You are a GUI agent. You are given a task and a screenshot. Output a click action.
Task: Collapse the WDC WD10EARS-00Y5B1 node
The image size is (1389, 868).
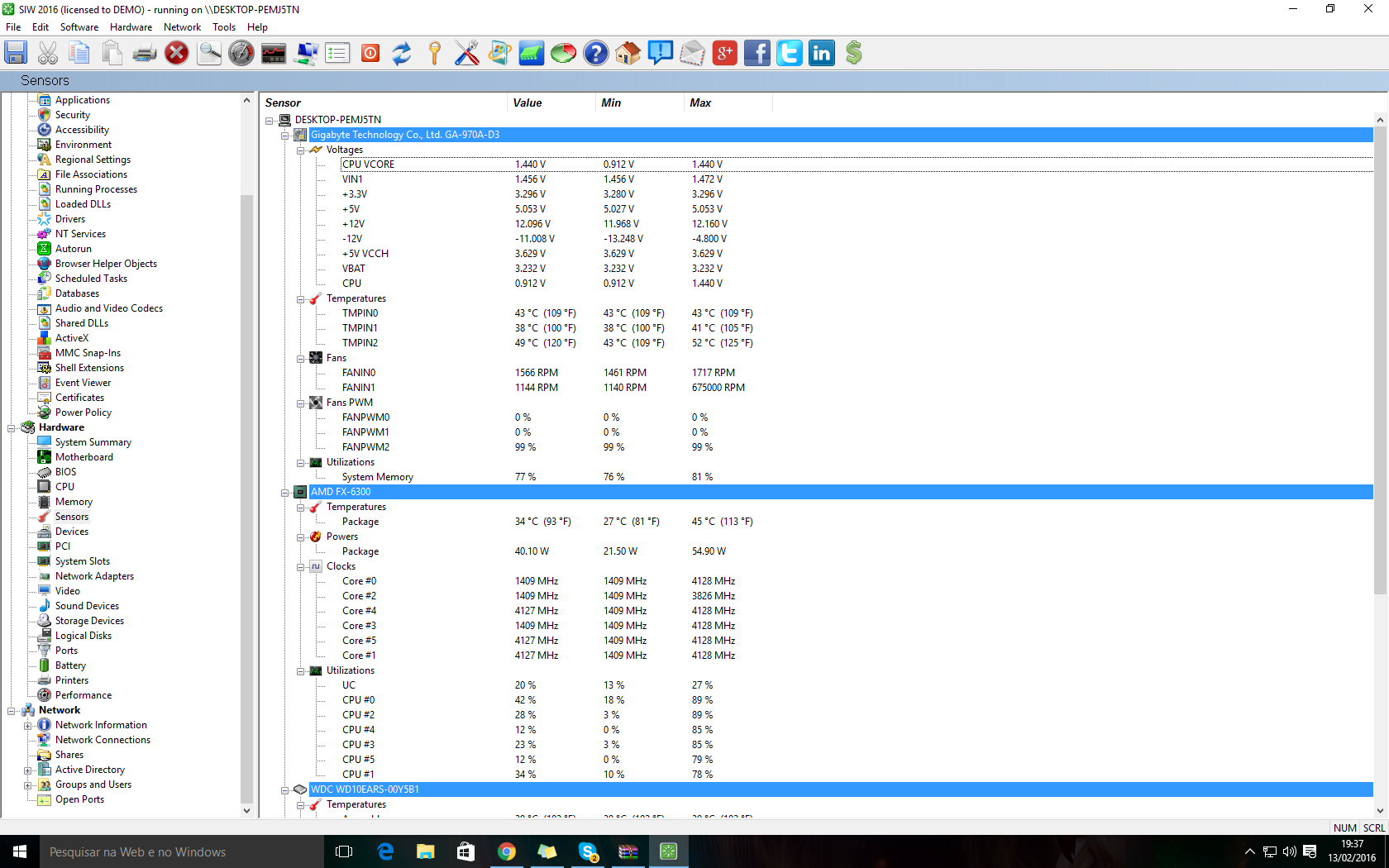285,790
